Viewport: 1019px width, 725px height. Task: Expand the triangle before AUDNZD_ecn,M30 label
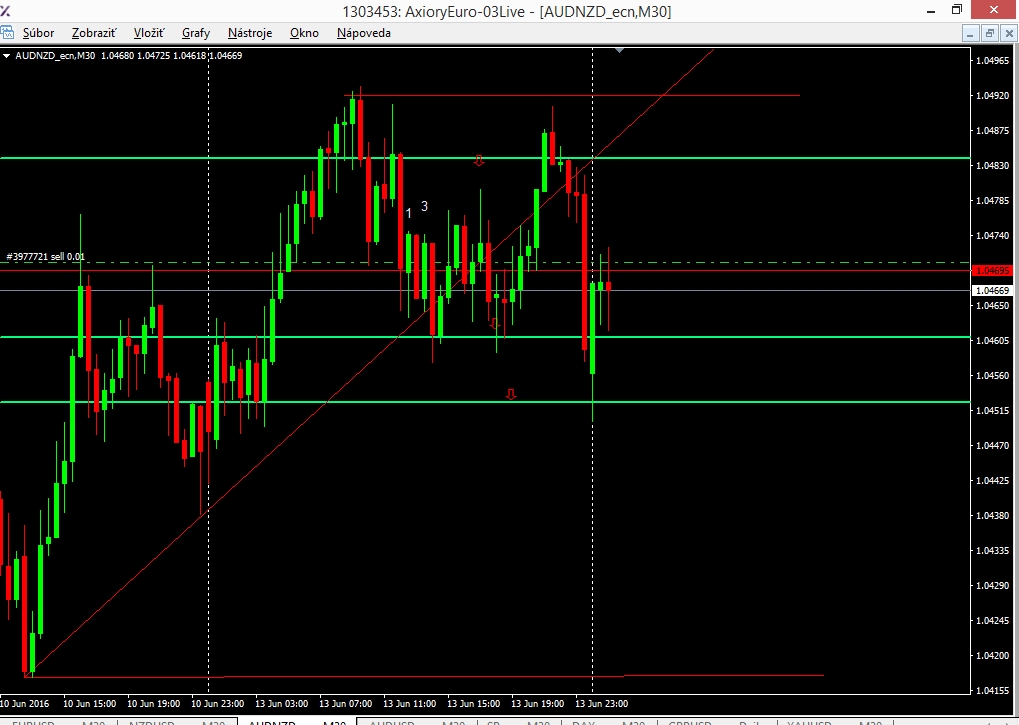click(6, 56)
